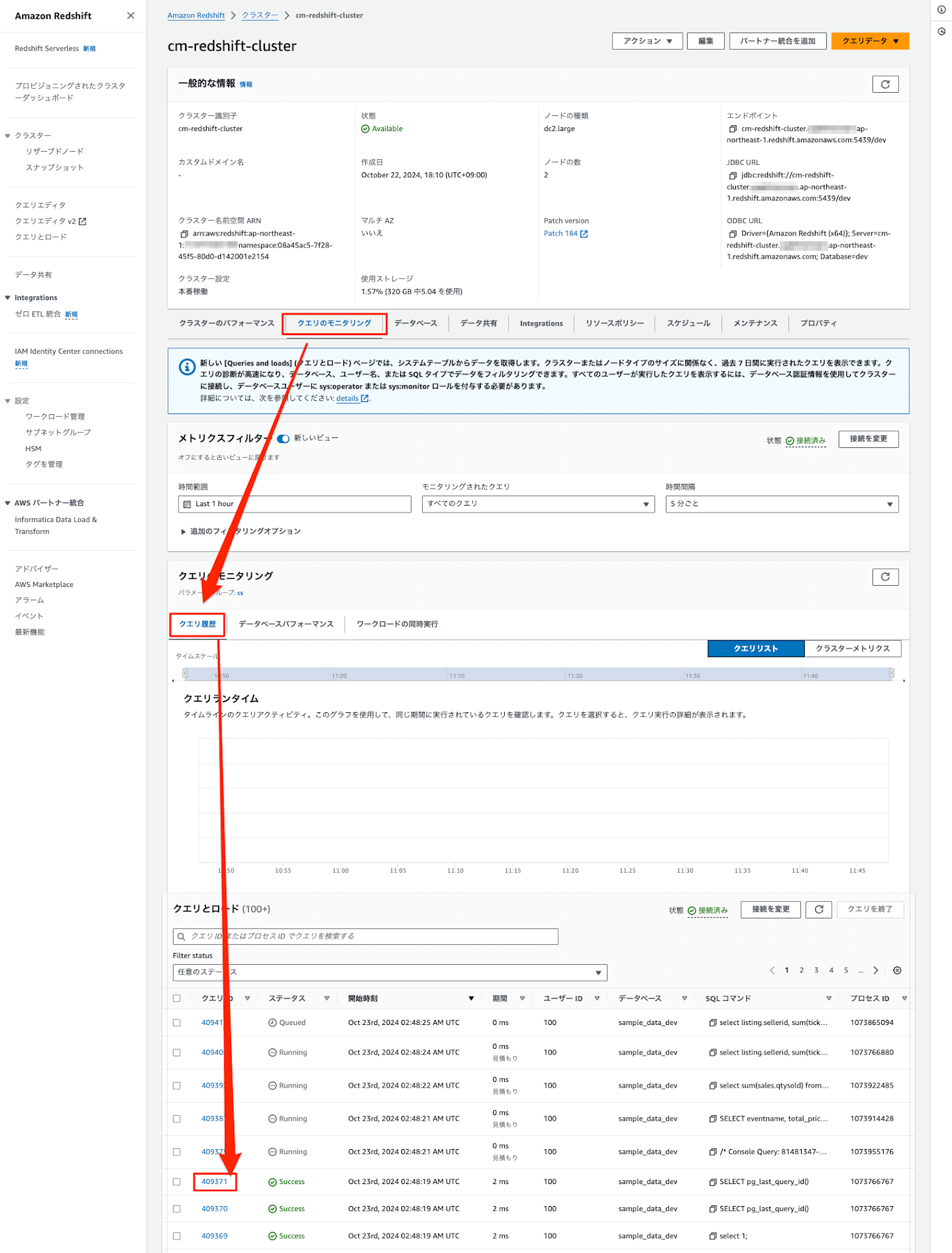Copy the cluster endpoint
952x1253 pixels.
tap(732, 129)
